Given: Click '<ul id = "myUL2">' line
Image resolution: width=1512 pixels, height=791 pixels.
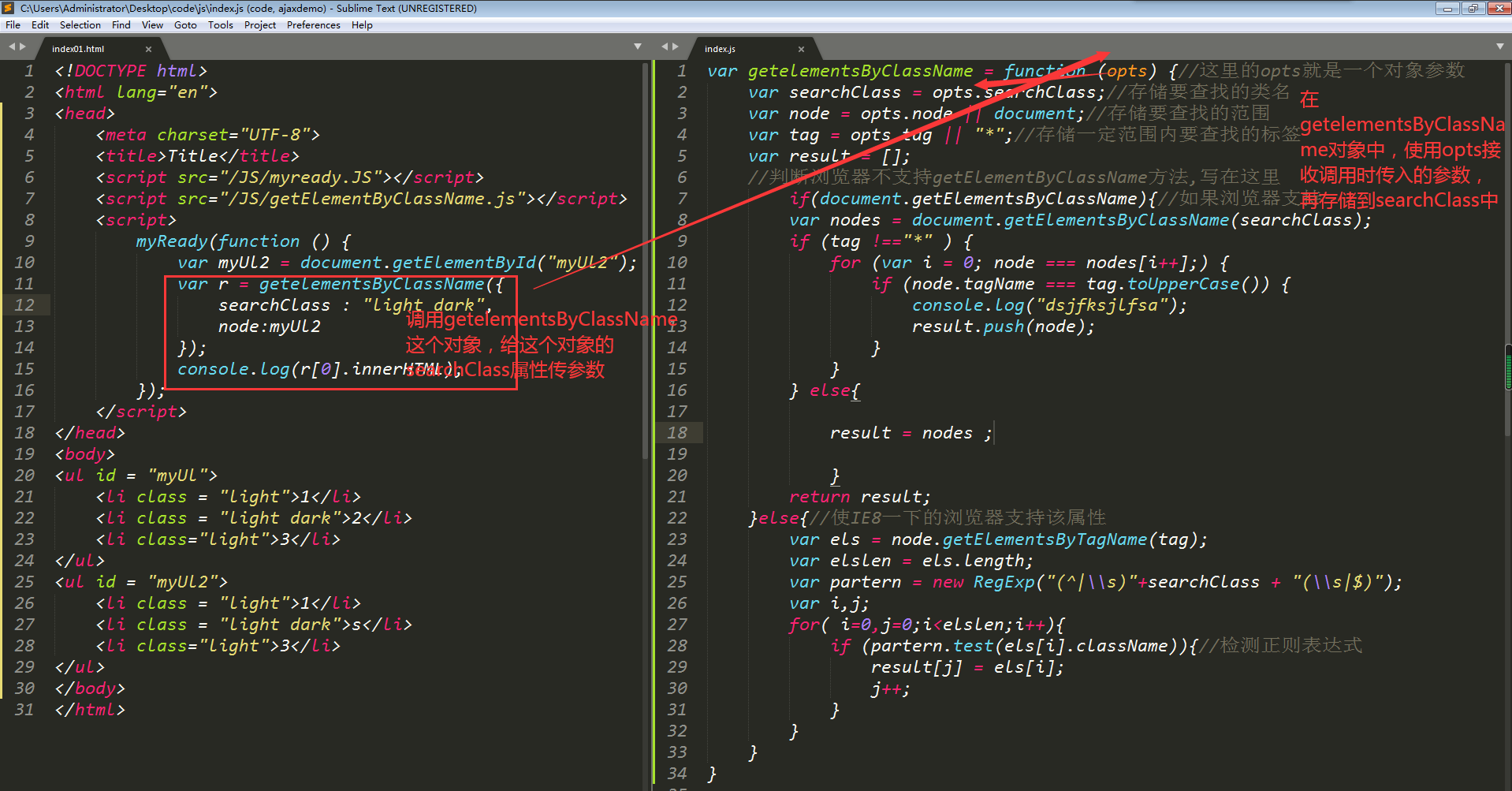Looking at the screenshot, I should click(142, 582).
